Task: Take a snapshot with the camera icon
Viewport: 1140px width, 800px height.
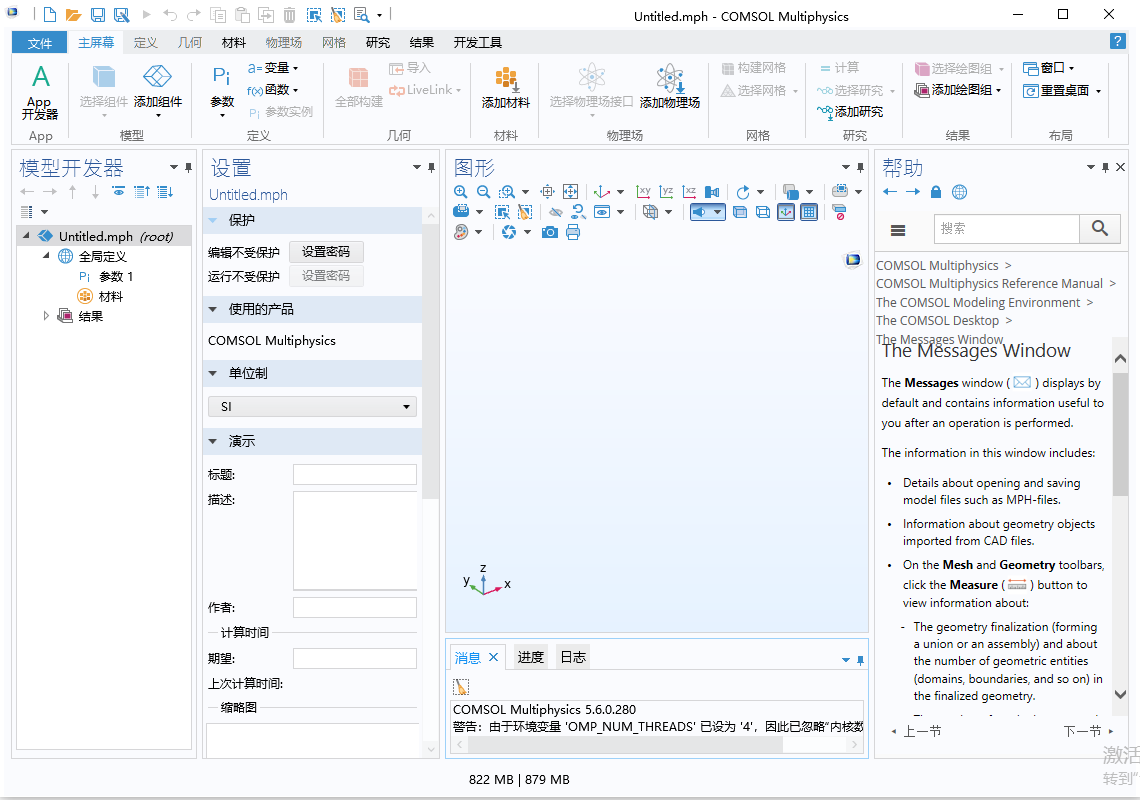Action: 550,233
